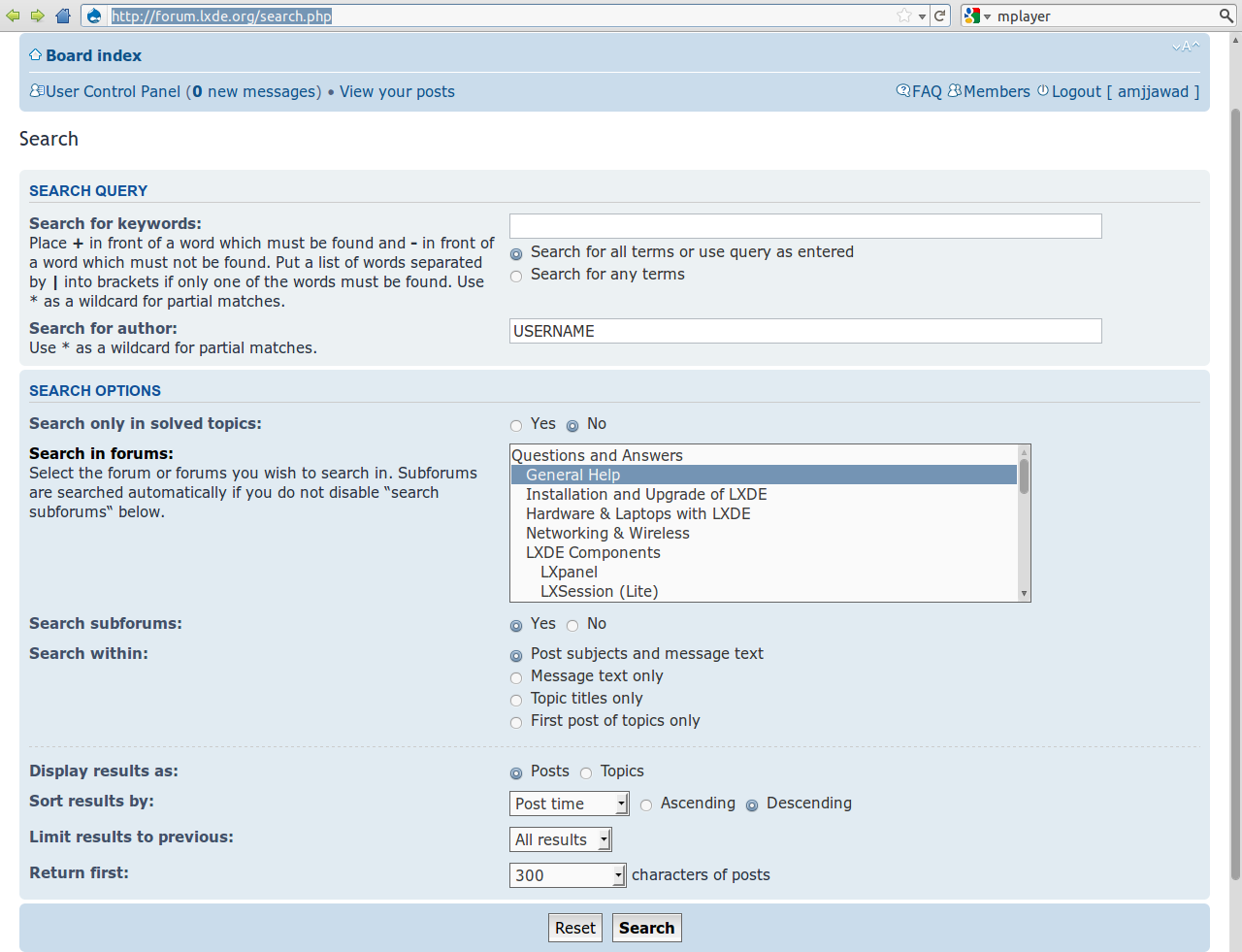Choose Yes for search only in solved topics
Screen dimensions: 1242x952
[516, 426]
